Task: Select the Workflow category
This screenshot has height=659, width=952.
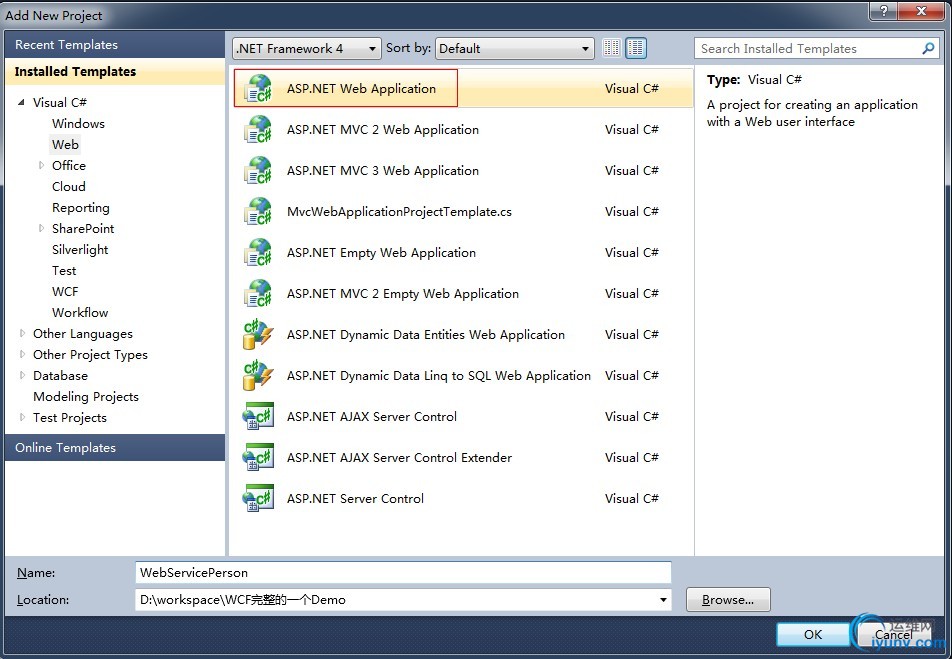Action: [x=80, y=312]
